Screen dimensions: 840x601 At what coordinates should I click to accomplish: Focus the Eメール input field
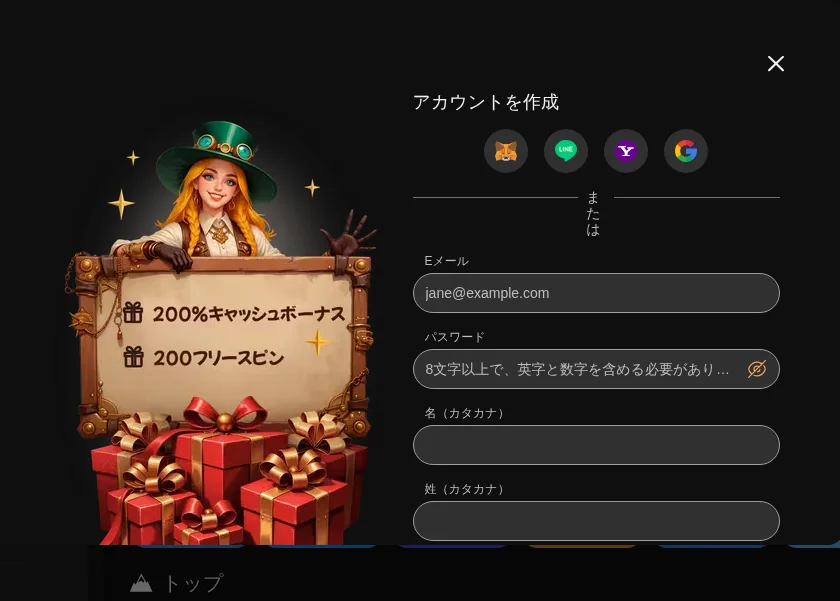(596, 293)
